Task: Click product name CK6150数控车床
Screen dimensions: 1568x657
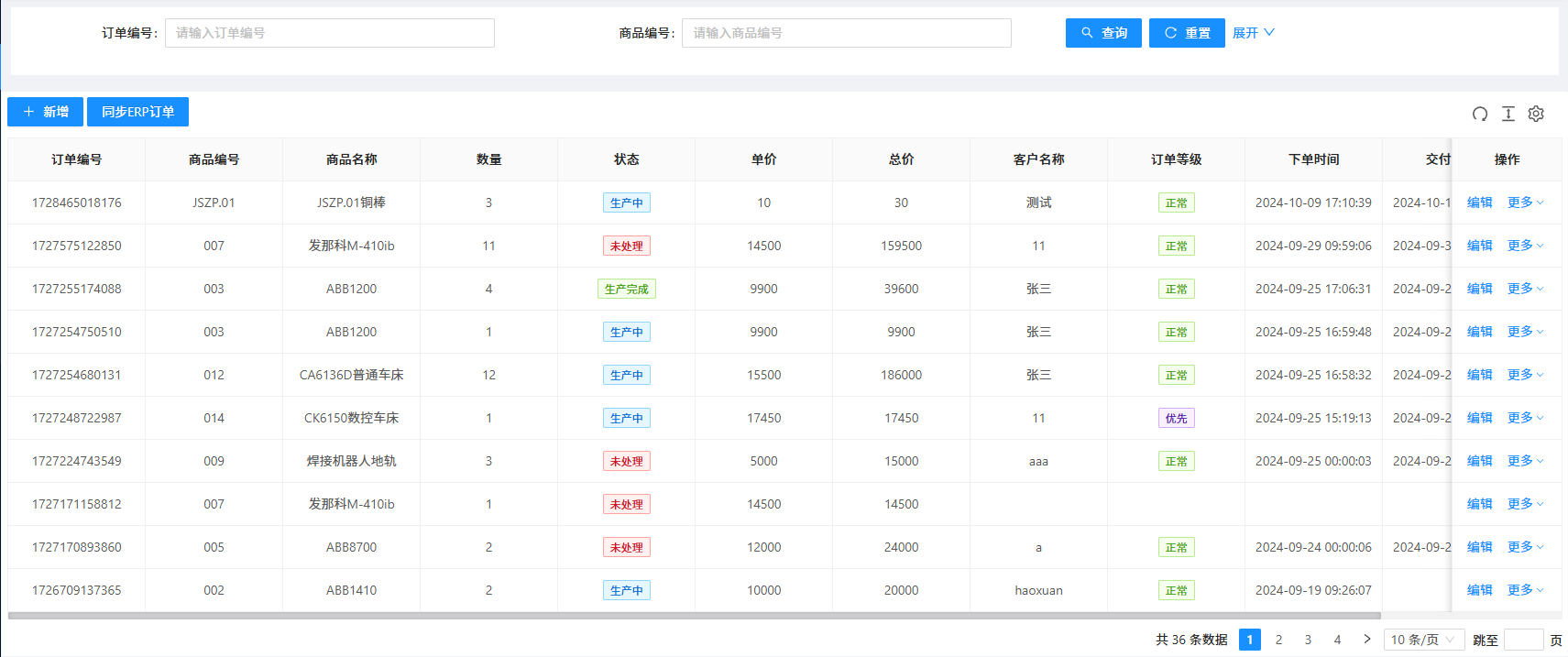Action: tap(352, 418)
